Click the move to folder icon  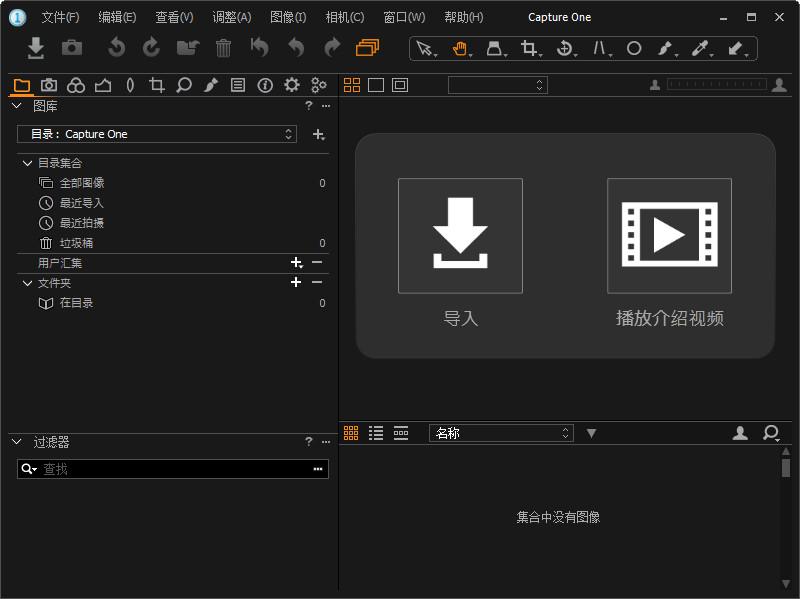(x=188, y=48)
